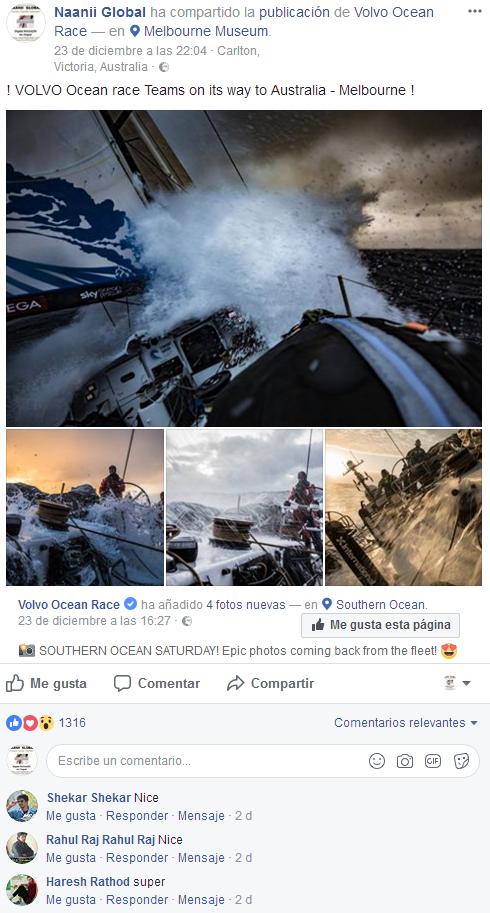Screen dimensions: 490x913
Task: Click the Naanii Global profile picture at top
Action: (x=26, y=23)
